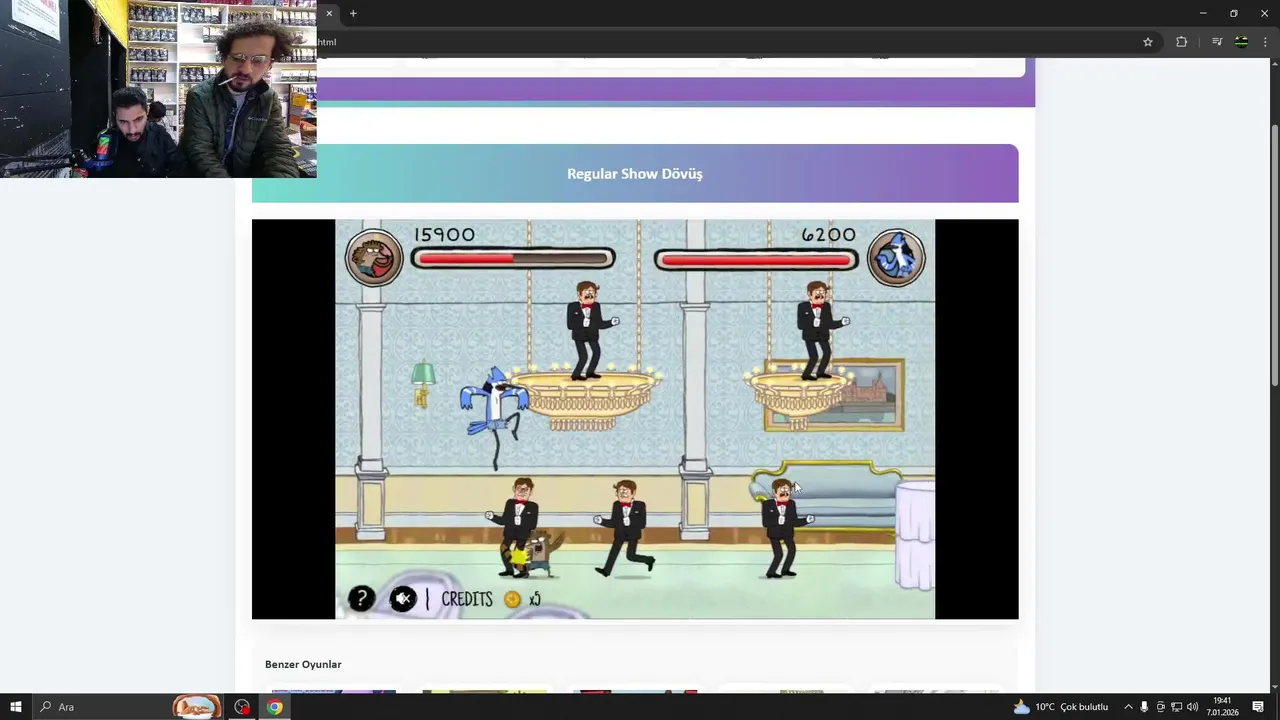The height and width of the screenshot is (720, 1280).
Task: Open the volume speaker tray icon
Action: click(1192, 707)
